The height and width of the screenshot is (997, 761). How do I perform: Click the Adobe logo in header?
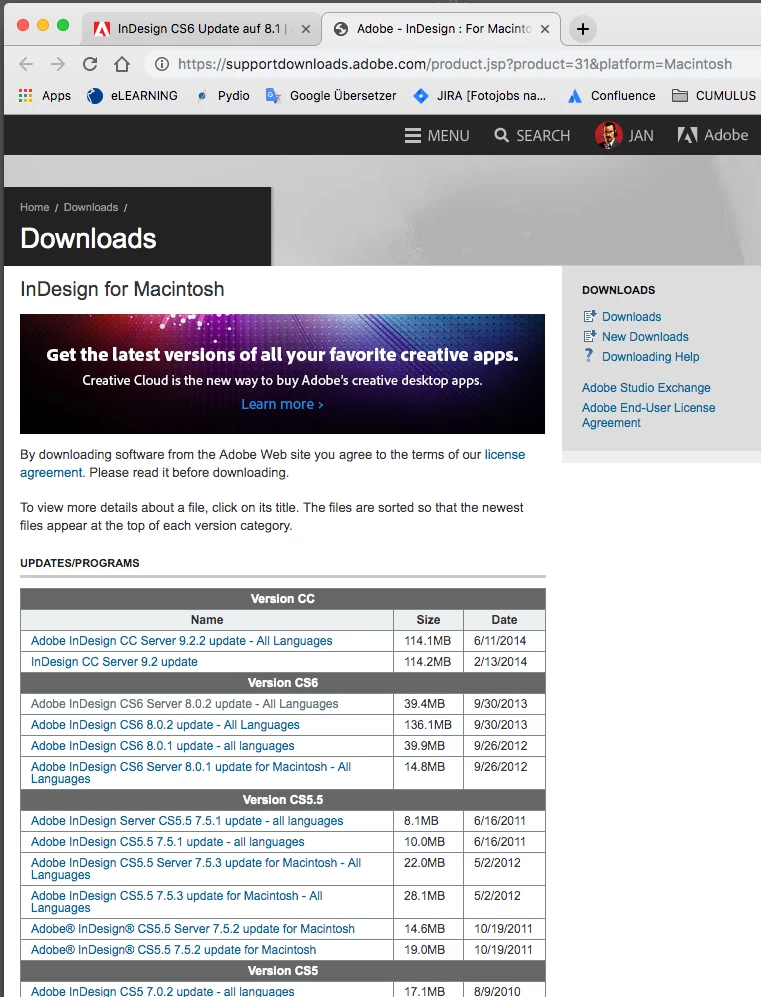pos(713,135)
